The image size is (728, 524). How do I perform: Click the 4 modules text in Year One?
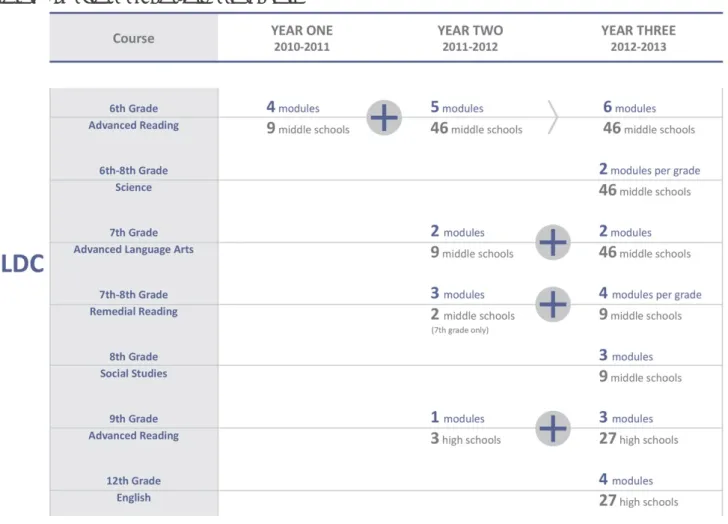tap(293, 107)
